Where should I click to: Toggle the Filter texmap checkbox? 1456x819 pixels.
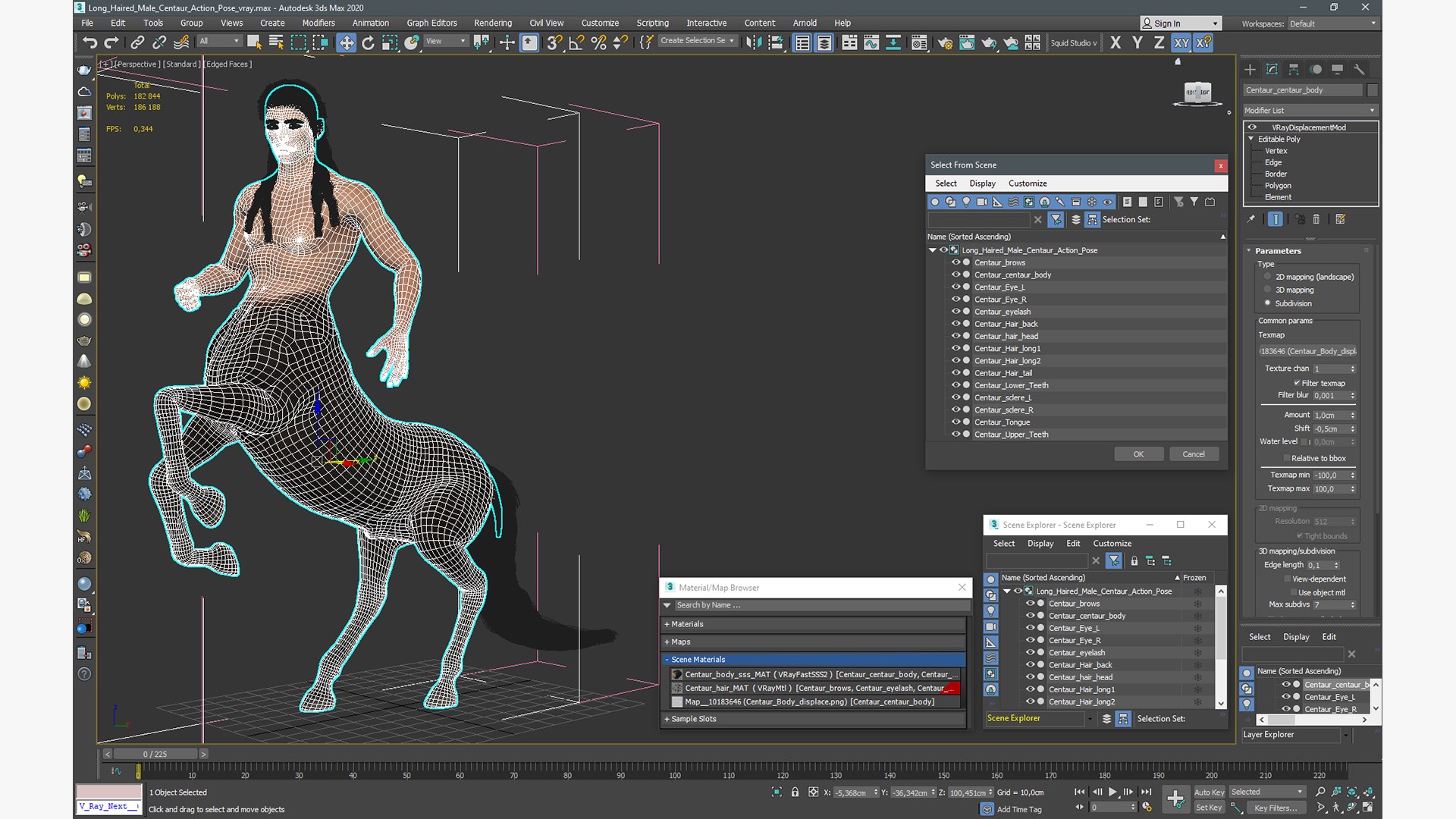pyautogui.click(x=1297, y=383)
